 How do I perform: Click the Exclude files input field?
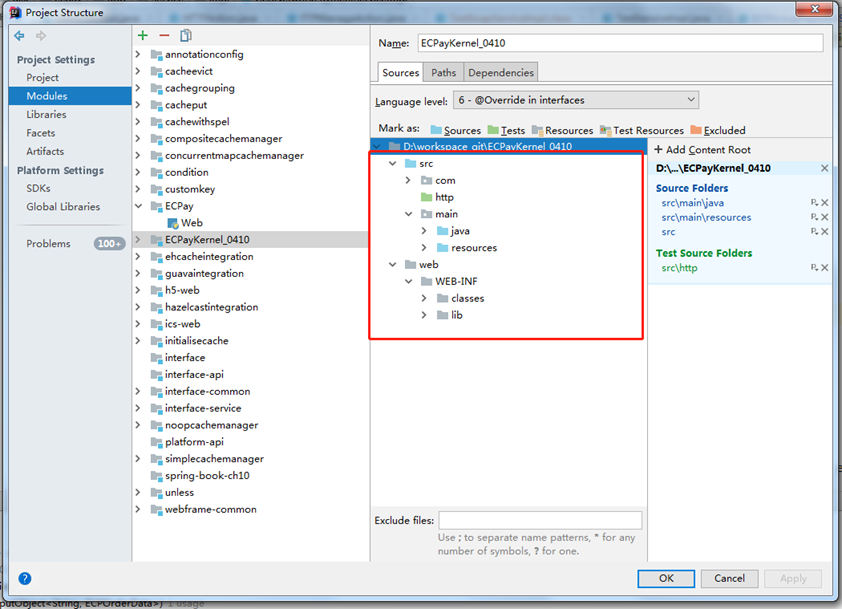point(540,520)
